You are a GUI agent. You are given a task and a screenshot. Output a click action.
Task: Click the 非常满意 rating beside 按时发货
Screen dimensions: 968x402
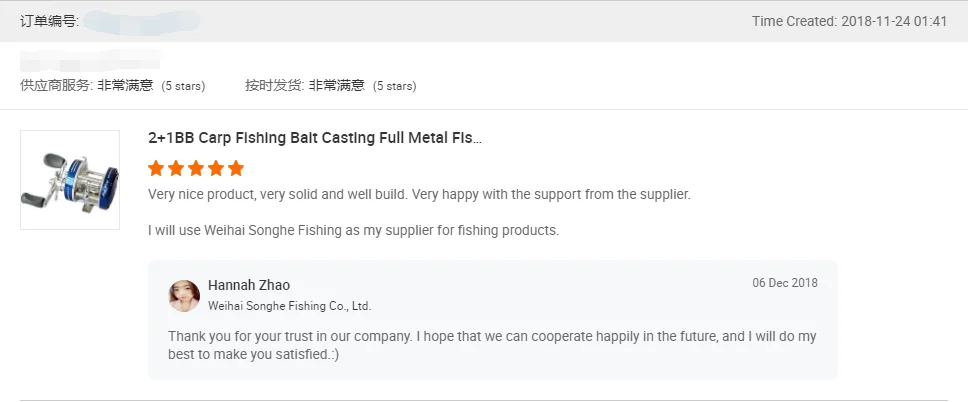[x=337, y=86]
